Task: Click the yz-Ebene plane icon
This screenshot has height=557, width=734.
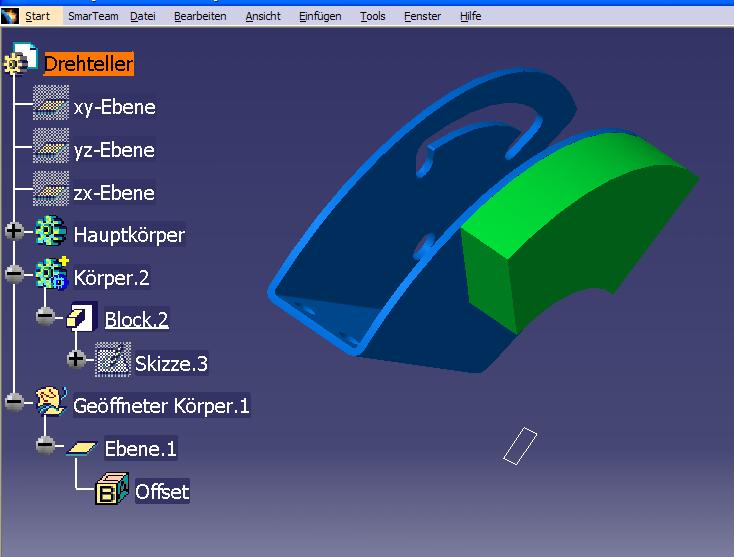Action: tap(51, 146)
